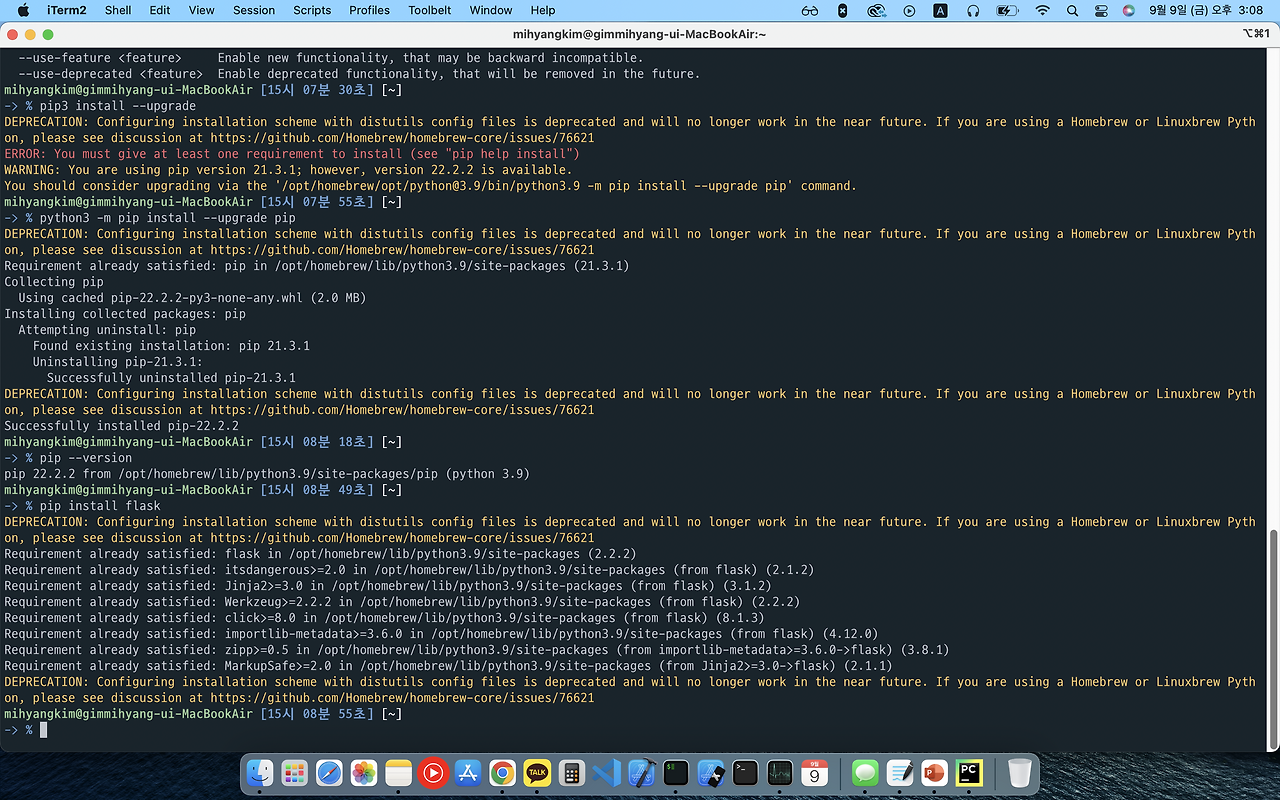This screenshot has height=800, width=1280.
Task: Open Xcode from the Dock
Action: (x=640, y=773)
